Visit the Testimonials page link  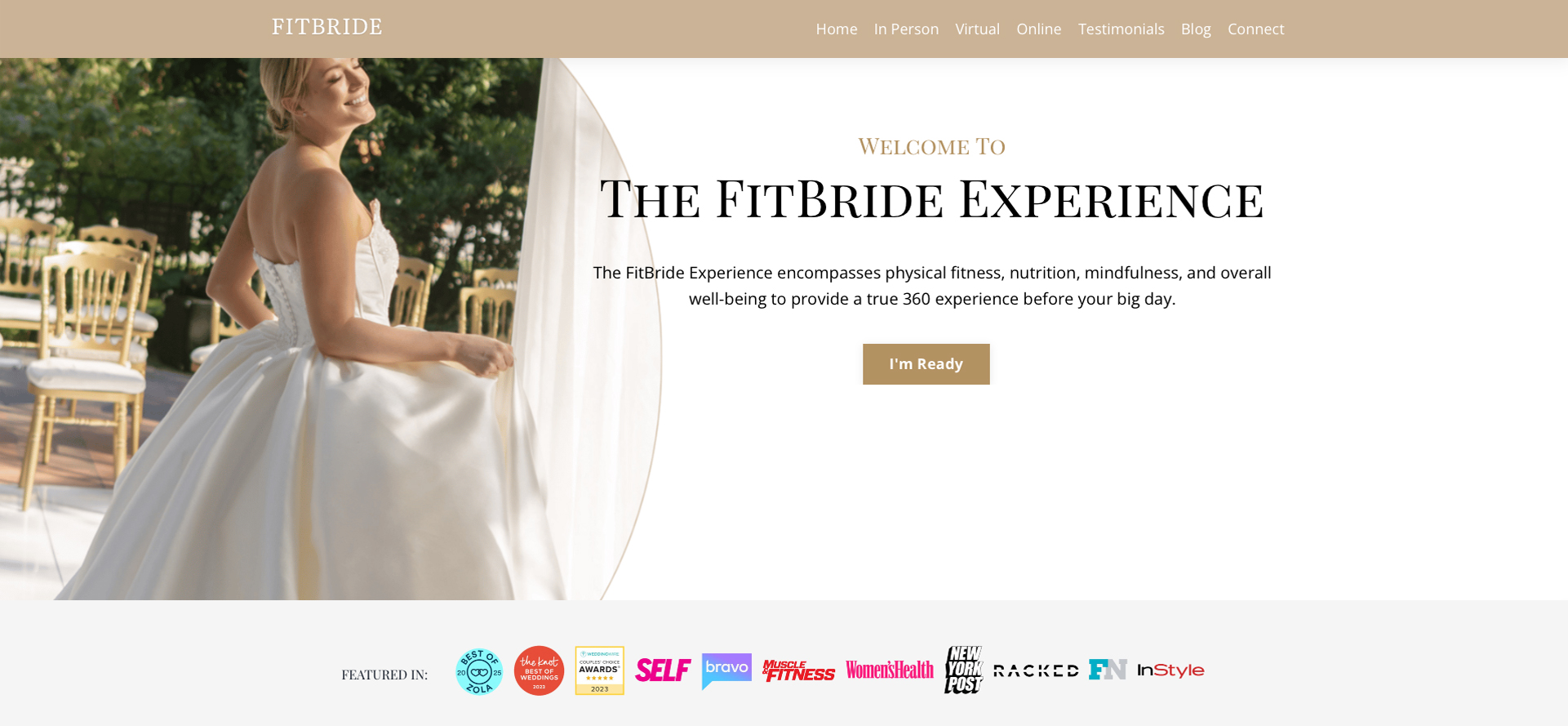coord(1121,29)
